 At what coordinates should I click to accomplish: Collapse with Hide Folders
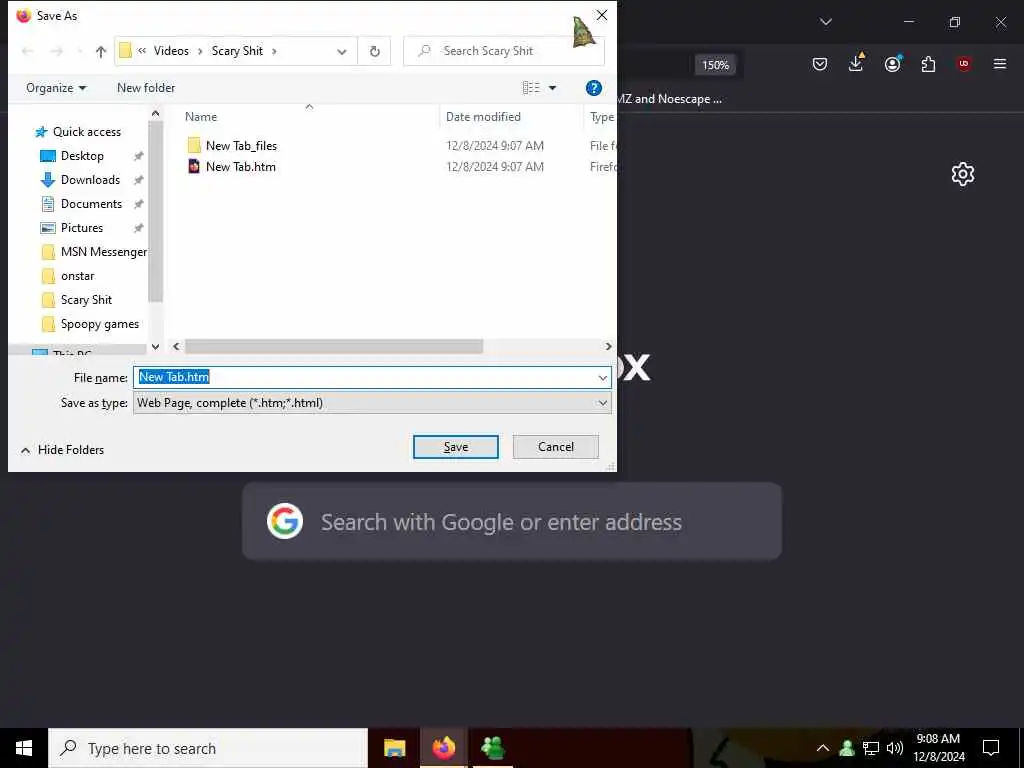[x=63, y=450]
